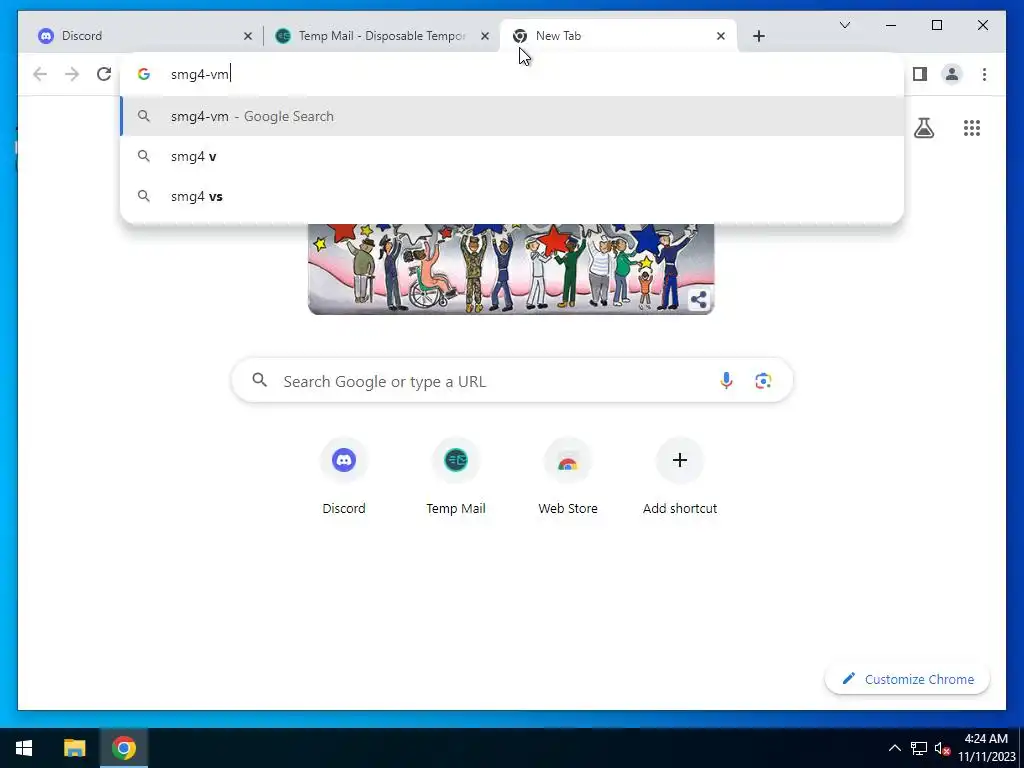Open the muted volume tray icon
The height and width of the screenshot is (768, 1024).
pos(942,748)
